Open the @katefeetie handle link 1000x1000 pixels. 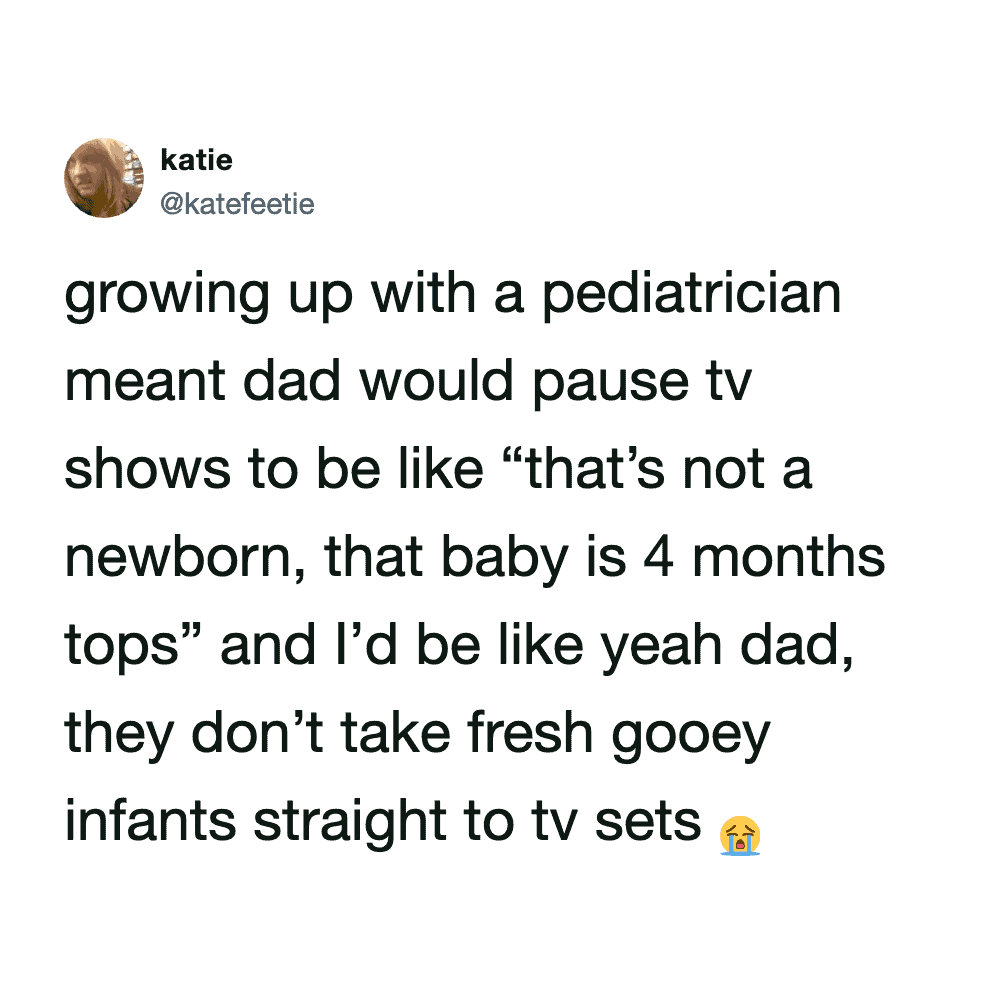click(237, 205)
